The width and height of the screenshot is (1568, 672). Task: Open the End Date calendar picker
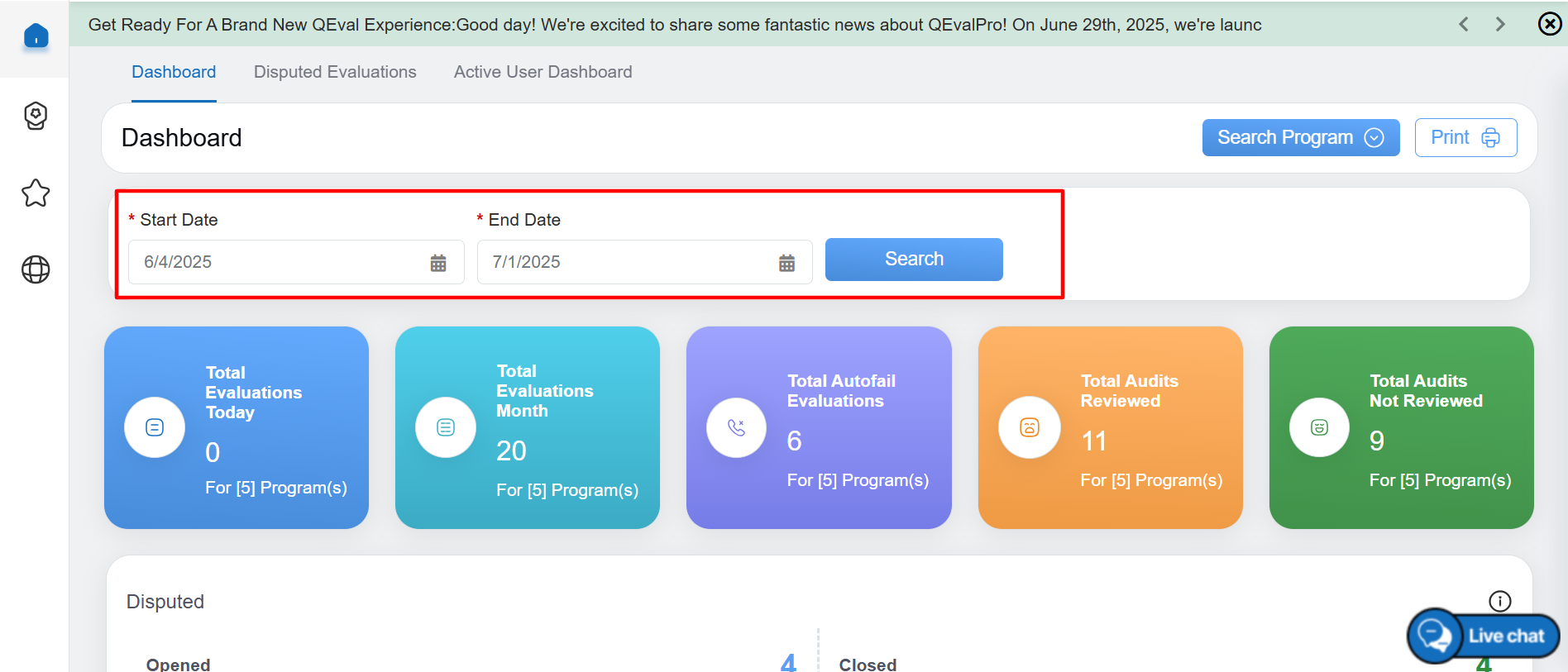pyautogui.click(x=786, y=263)
